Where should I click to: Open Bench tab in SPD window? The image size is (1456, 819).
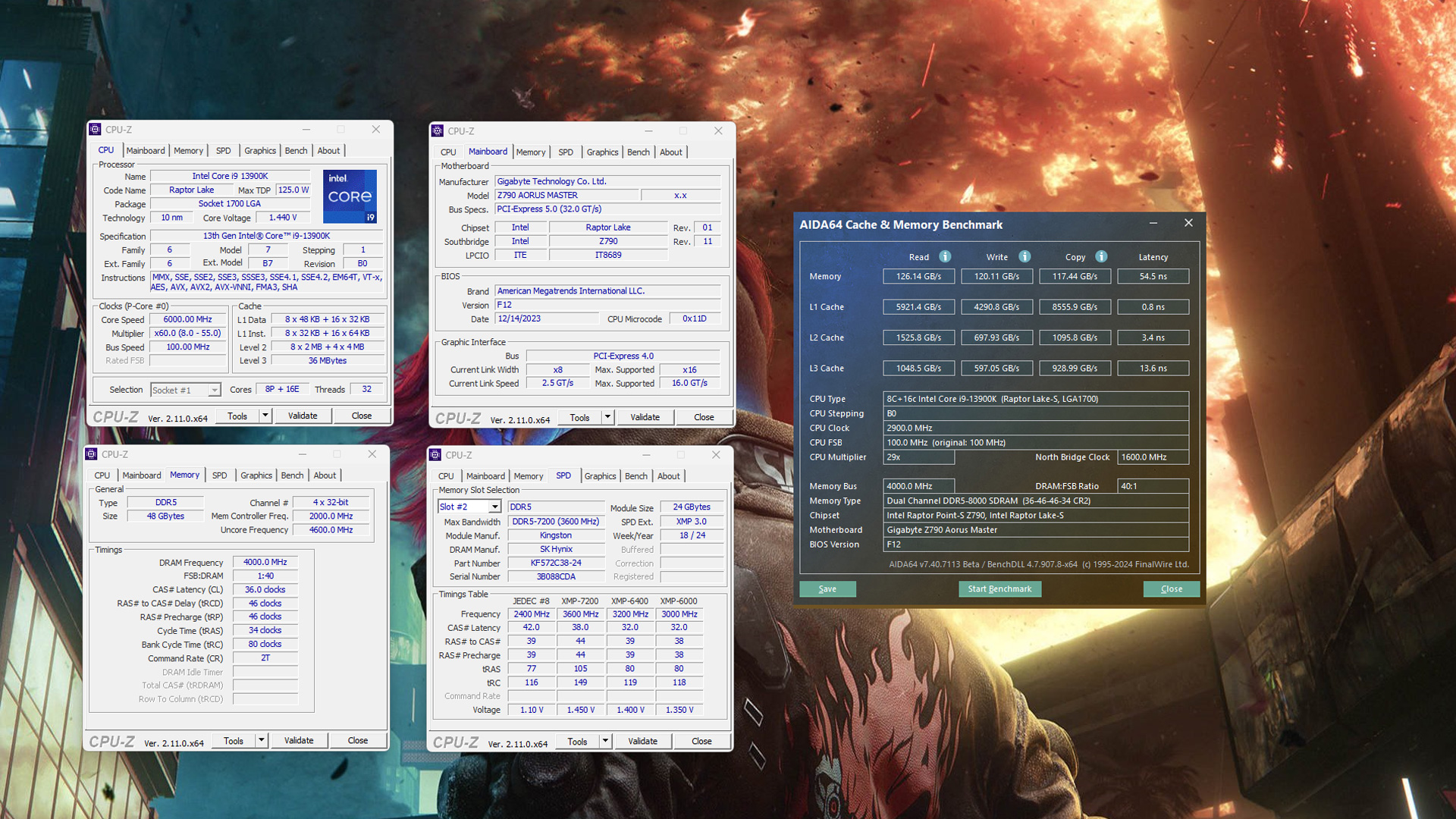click(635, 476)
